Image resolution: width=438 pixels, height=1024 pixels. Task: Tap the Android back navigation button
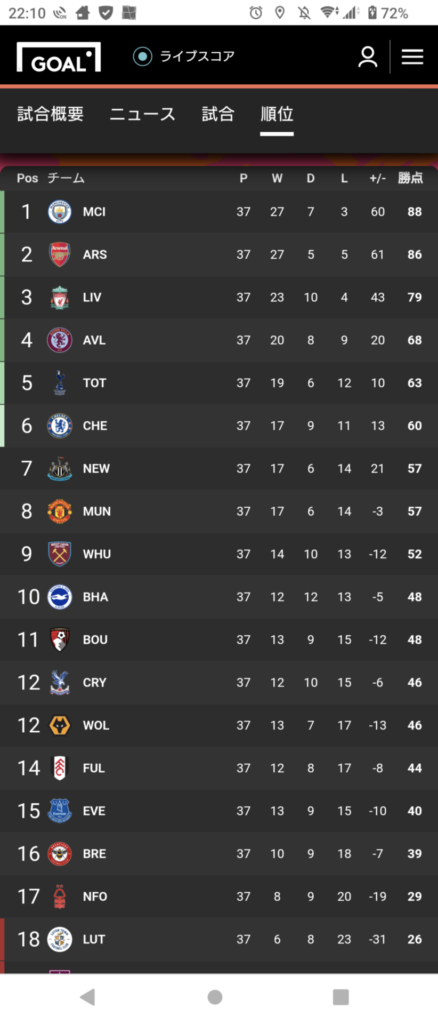[x=87, y=997]
